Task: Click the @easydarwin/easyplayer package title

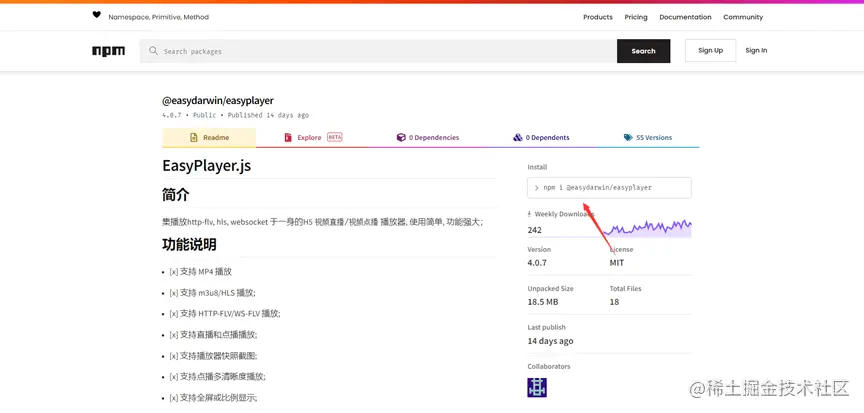Action: [218, 100]
